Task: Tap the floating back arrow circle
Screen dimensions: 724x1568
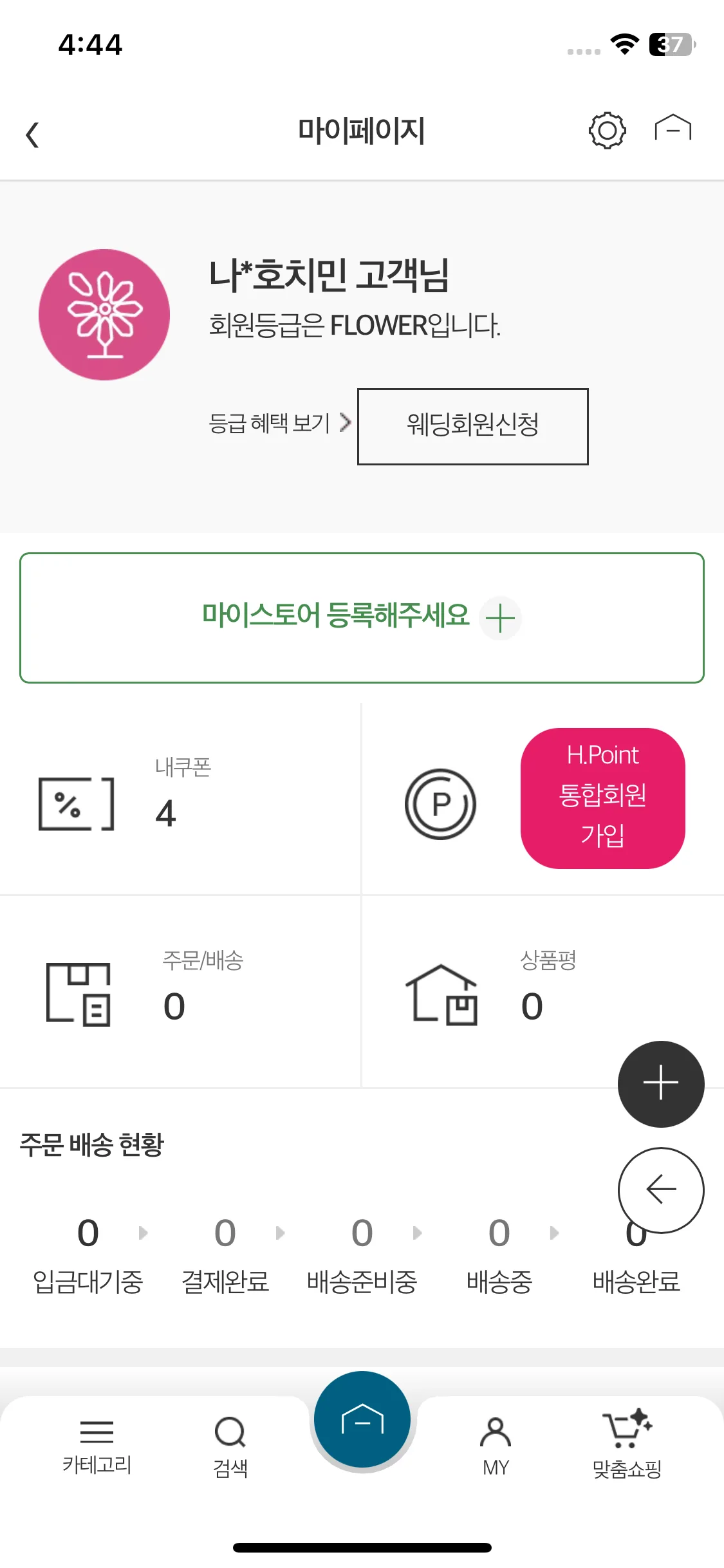Action: tap(661, 1190)
